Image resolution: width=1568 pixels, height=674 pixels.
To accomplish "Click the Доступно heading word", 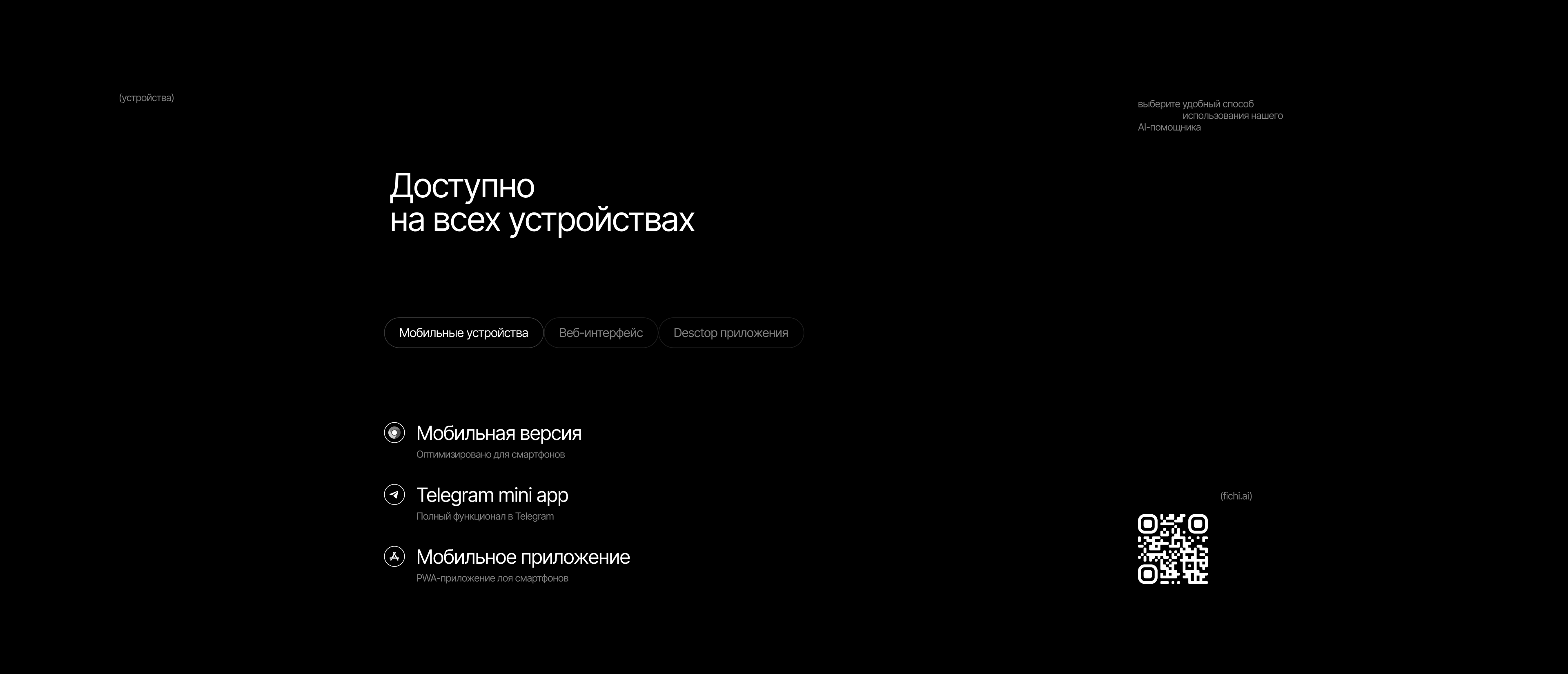I will pyautogui.click(x=462, y=186).
